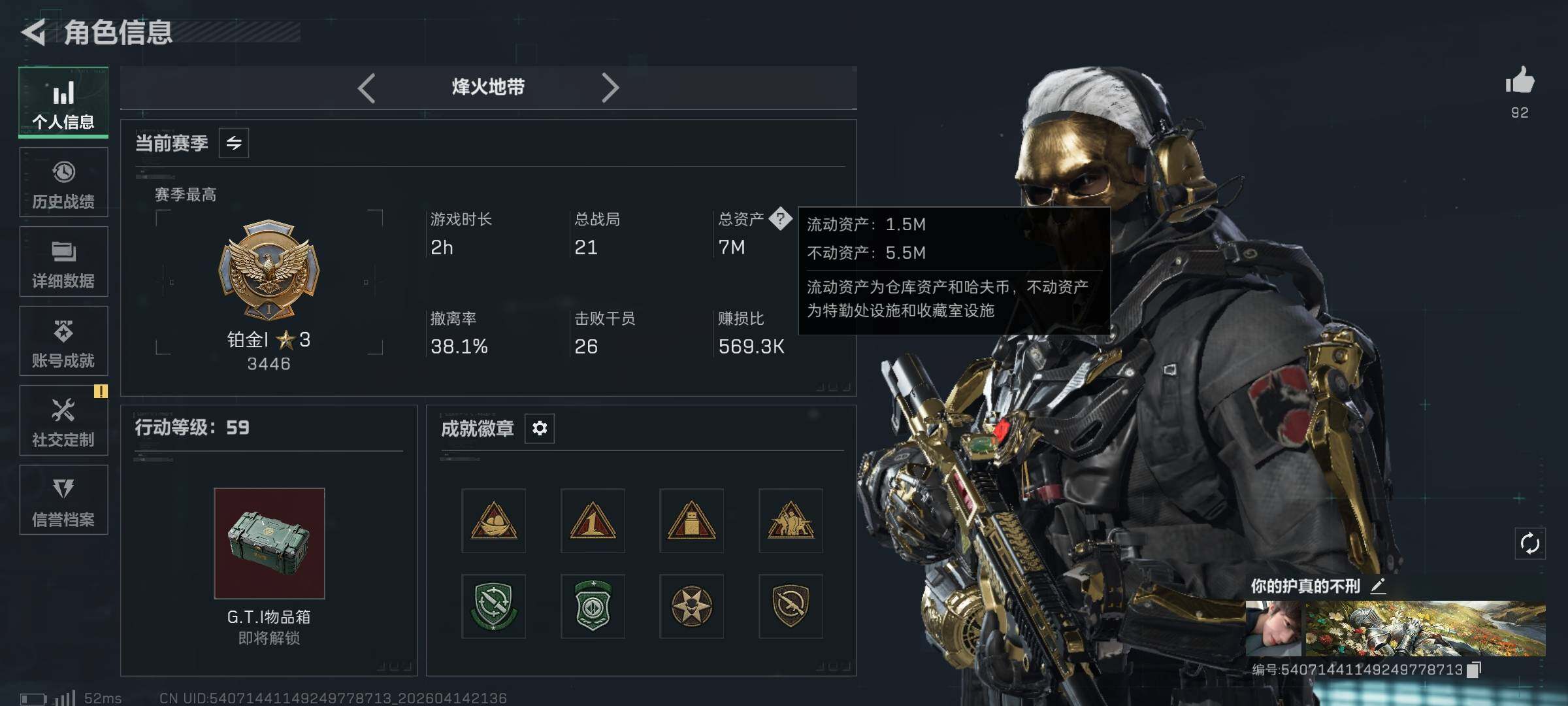Screen dimensions: 1568x706
Task: Select the G.T.I物品箱 reward thumbnail
Action: [x=269, y=543]
